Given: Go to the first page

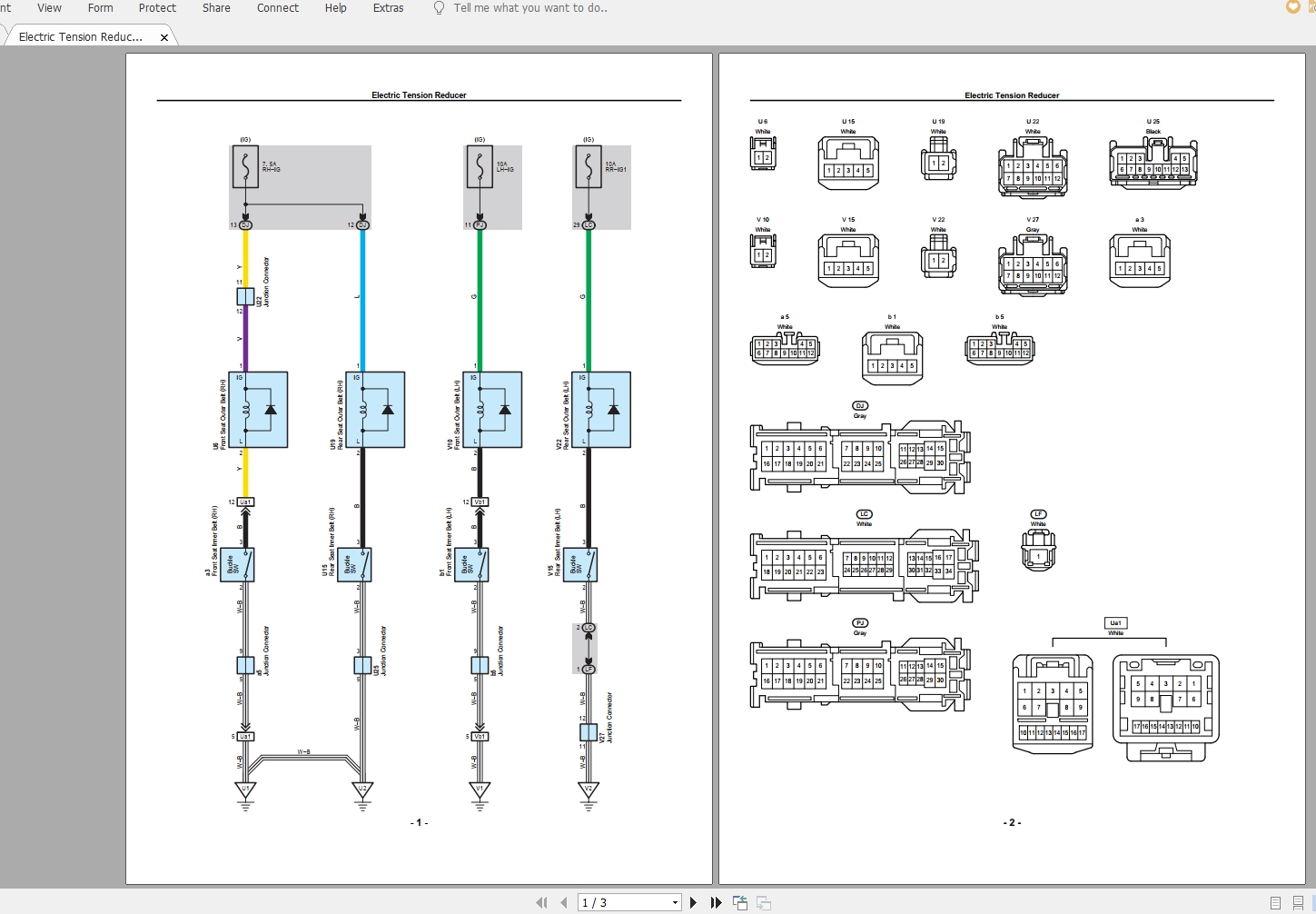Looking at the screenshot, I should click(542, 902).
